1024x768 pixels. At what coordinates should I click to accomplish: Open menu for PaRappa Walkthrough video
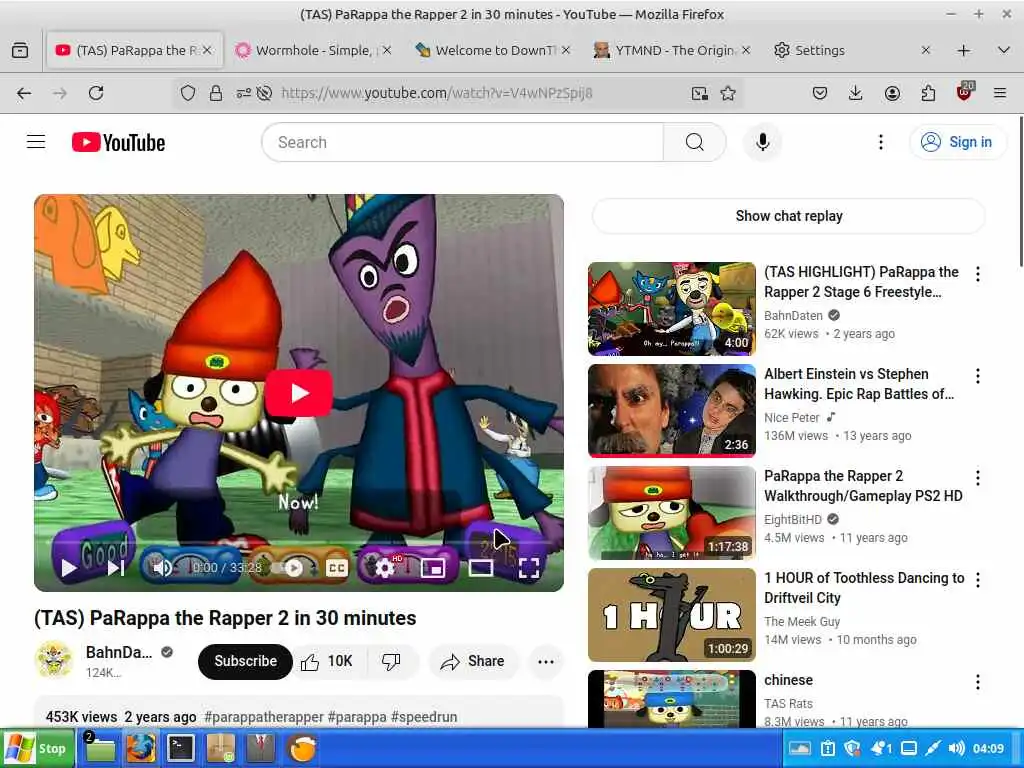[978, 478]
